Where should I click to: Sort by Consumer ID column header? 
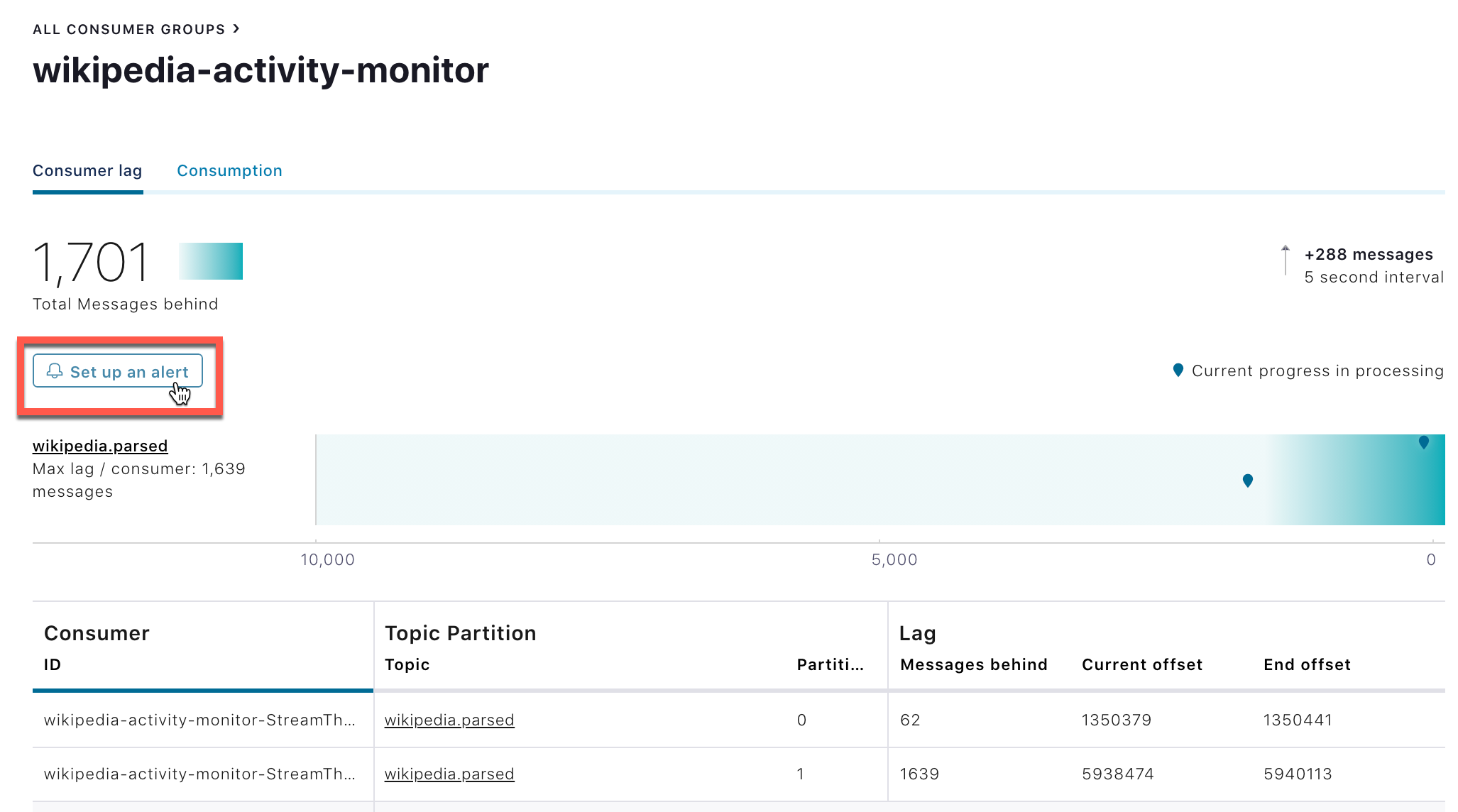pyautogui.click(x=53, y=664)
